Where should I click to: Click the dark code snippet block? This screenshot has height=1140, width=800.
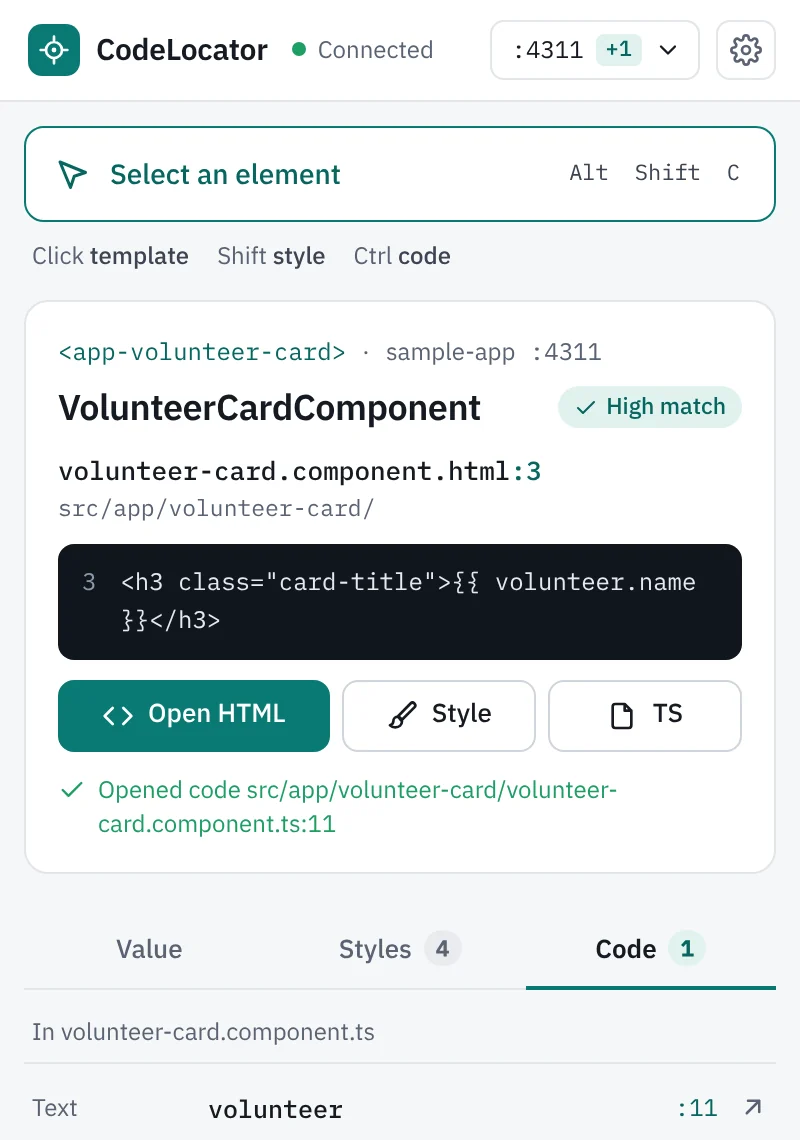tap(400, 602)
